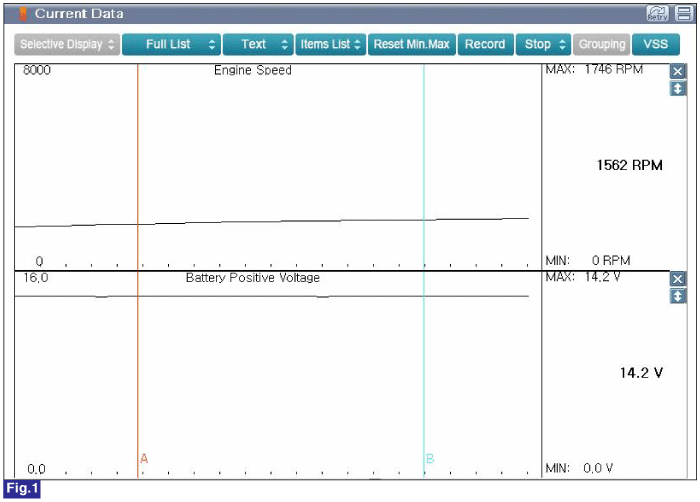The width and height of the screenshot is (700, 502).
Task: Click the Engine Speed graph title
Action: 253,70
